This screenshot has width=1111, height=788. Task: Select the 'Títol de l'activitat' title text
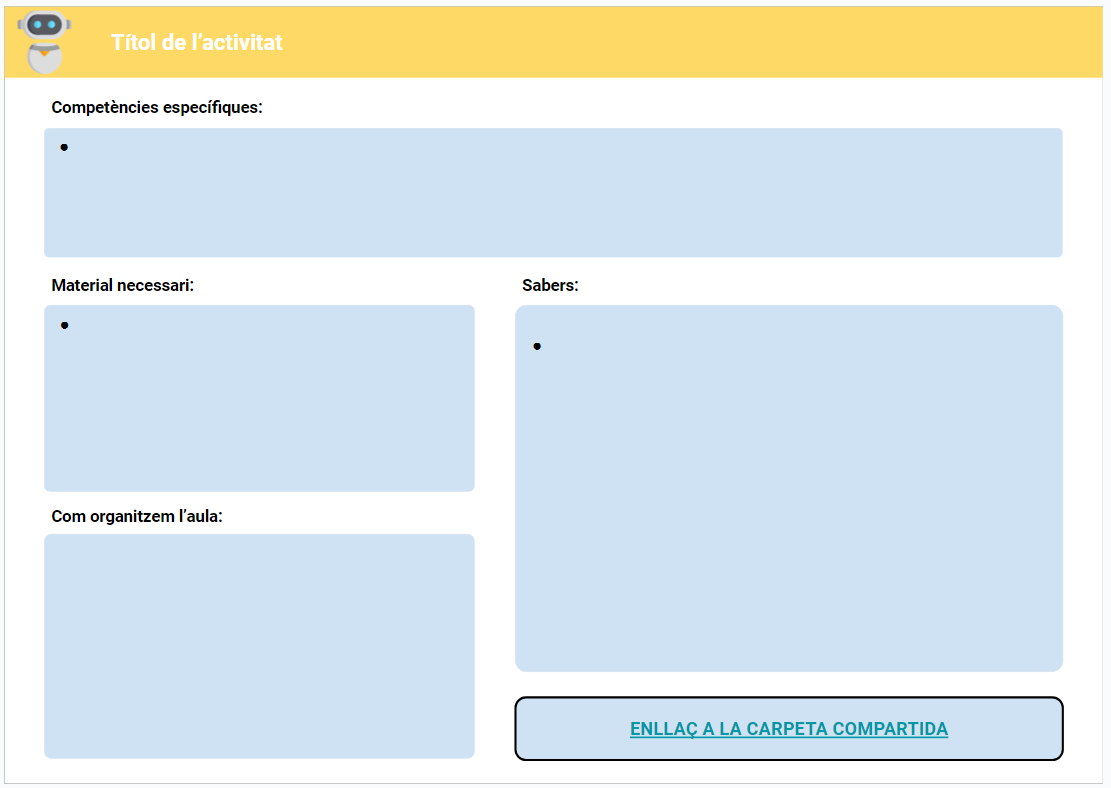[196, 42]
